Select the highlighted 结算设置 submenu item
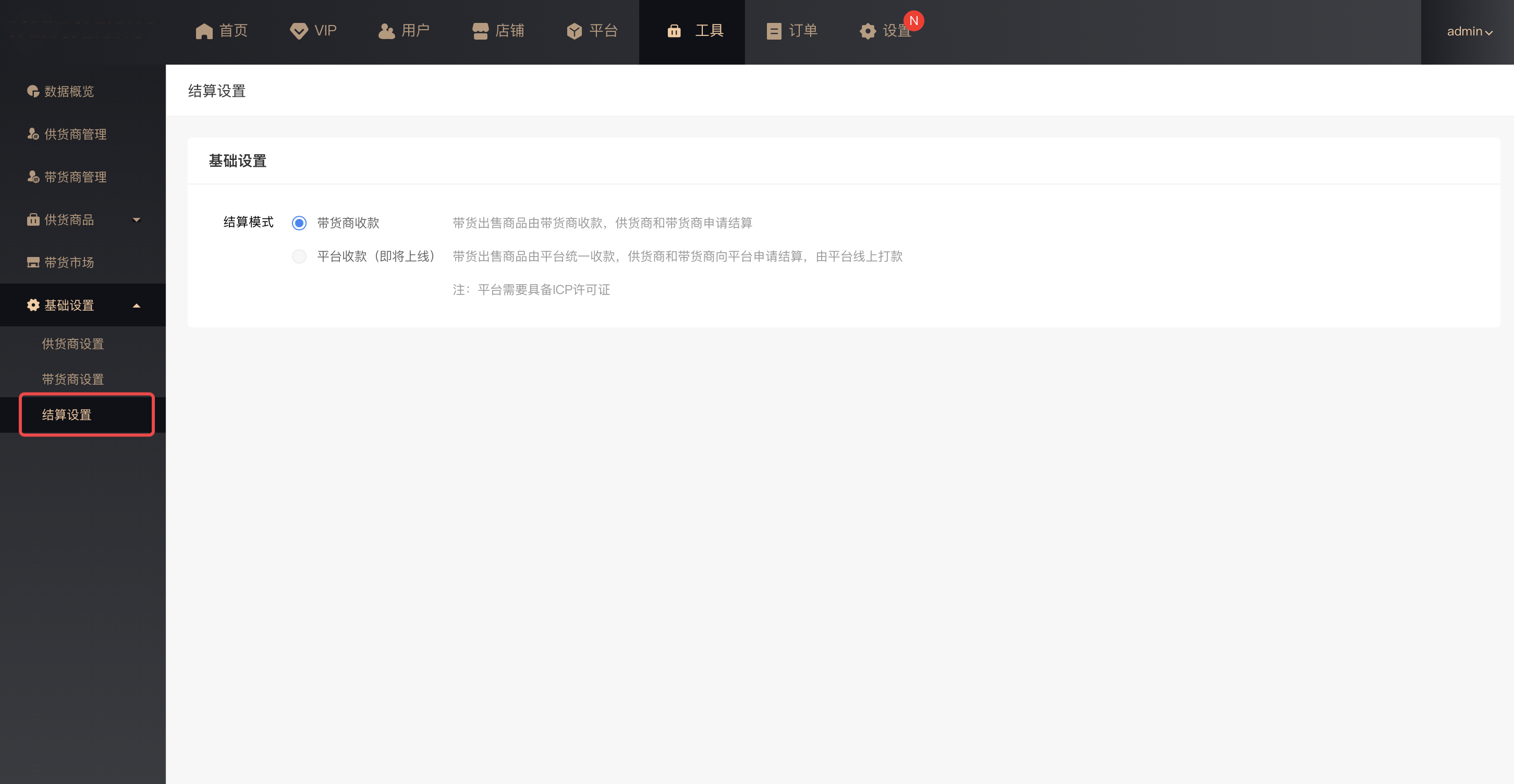This screenshot has width=1514, height=784. click(67, 415)
